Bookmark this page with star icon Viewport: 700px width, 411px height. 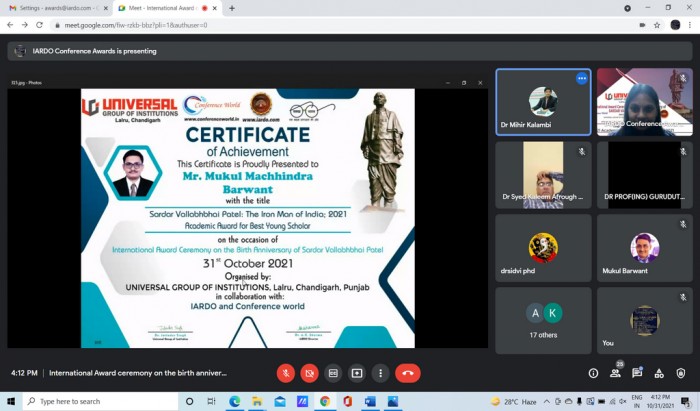tap(657, 25)
